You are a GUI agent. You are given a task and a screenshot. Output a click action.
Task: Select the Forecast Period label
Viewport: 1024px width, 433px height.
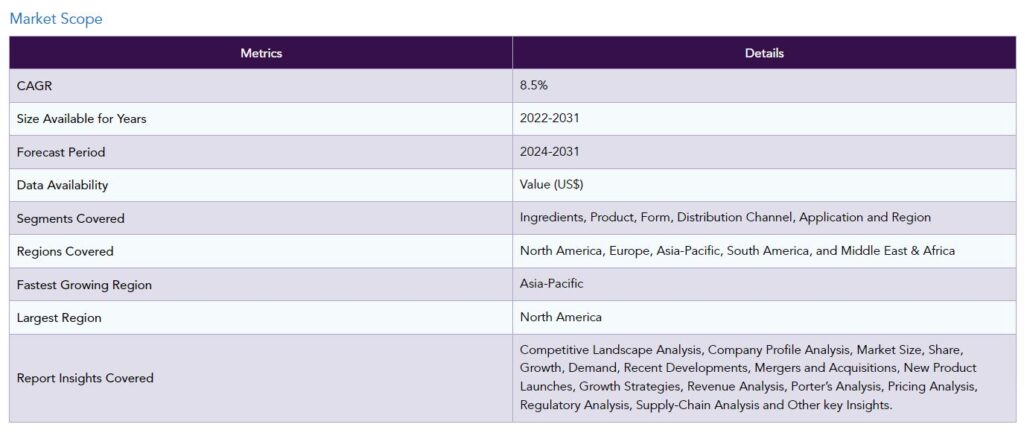coord(61,152)
